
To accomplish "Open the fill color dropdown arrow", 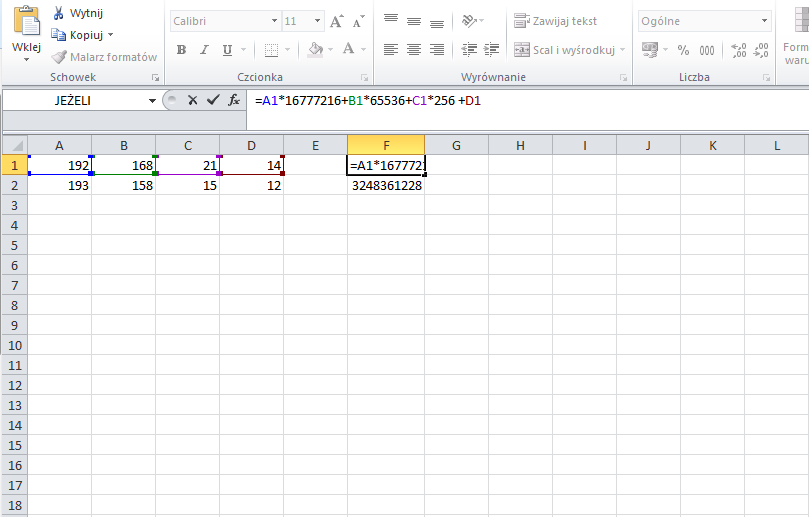I will pos(331,50).
